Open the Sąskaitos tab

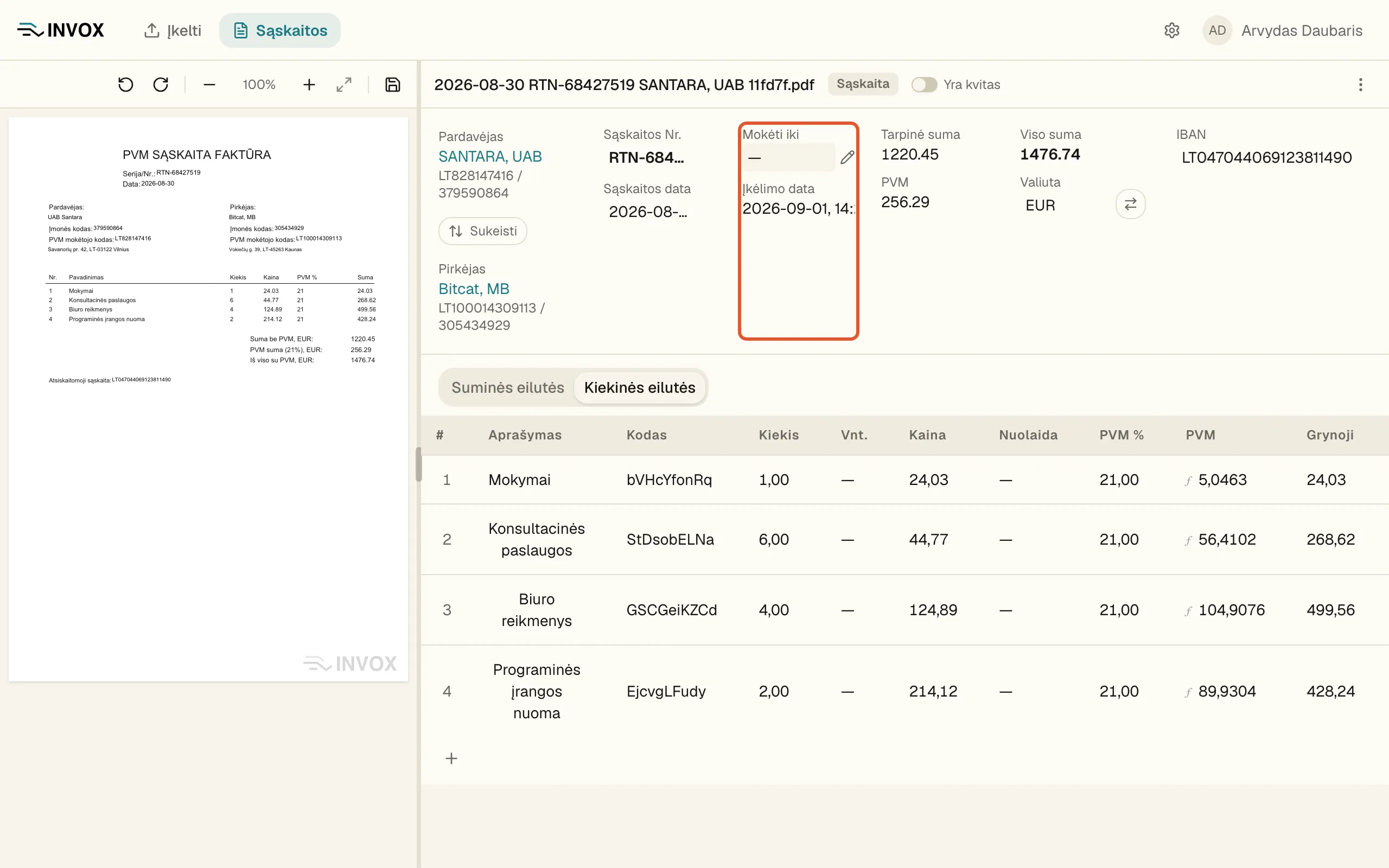280,30
